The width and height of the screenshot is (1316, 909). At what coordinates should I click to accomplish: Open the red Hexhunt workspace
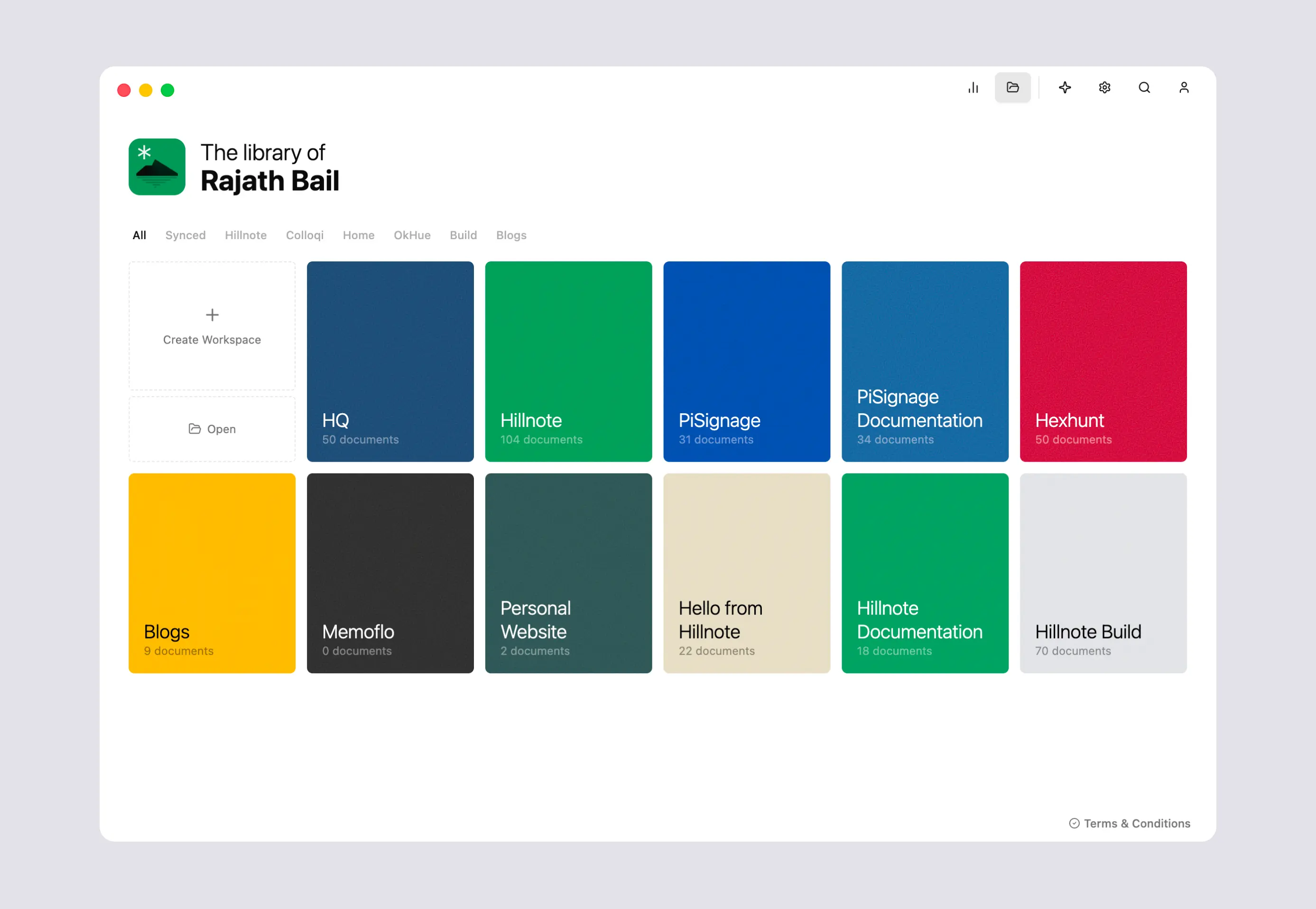1103,362
